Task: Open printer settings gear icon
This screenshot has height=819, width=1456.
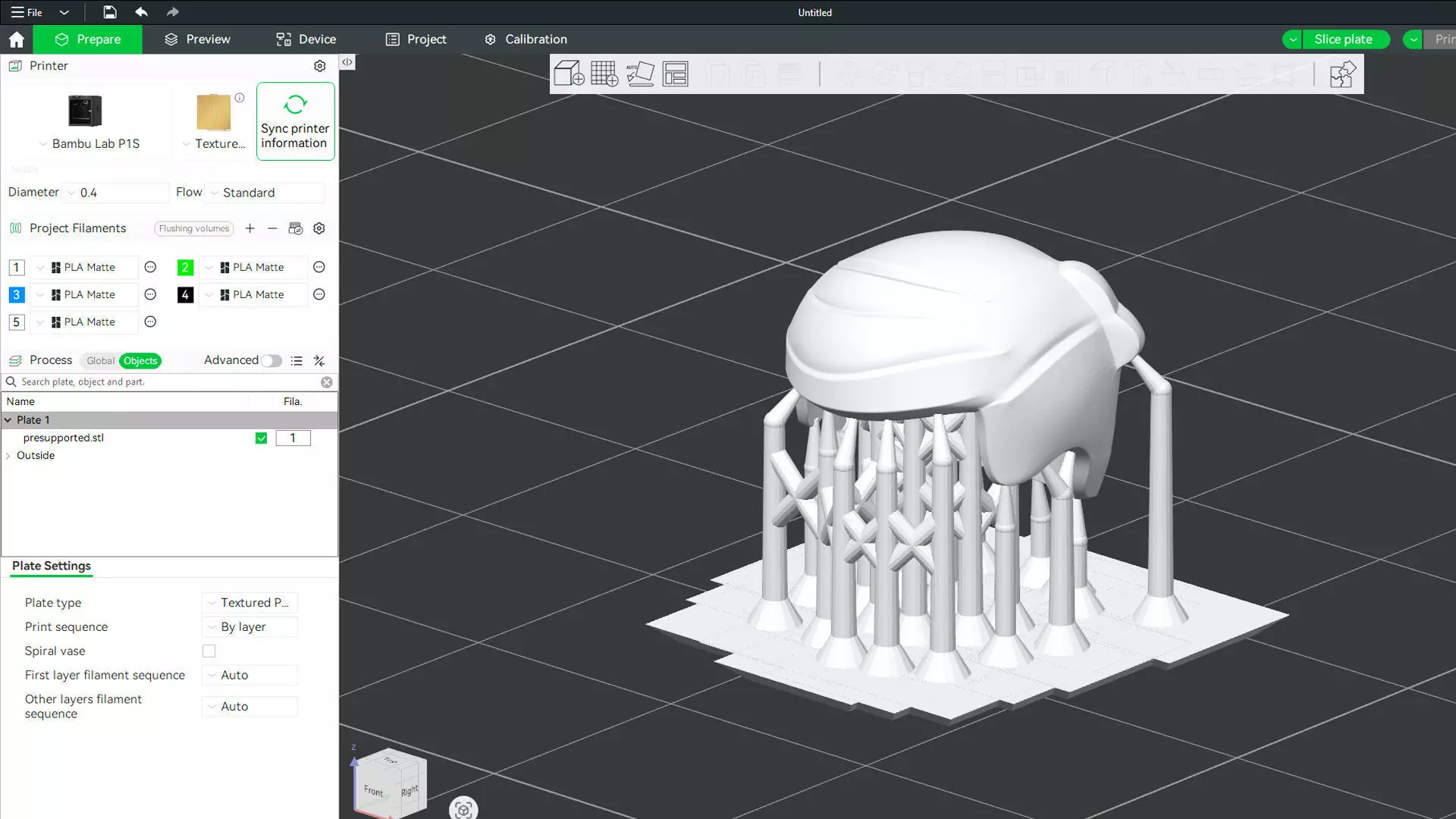Action: click(x=320, y=66)
